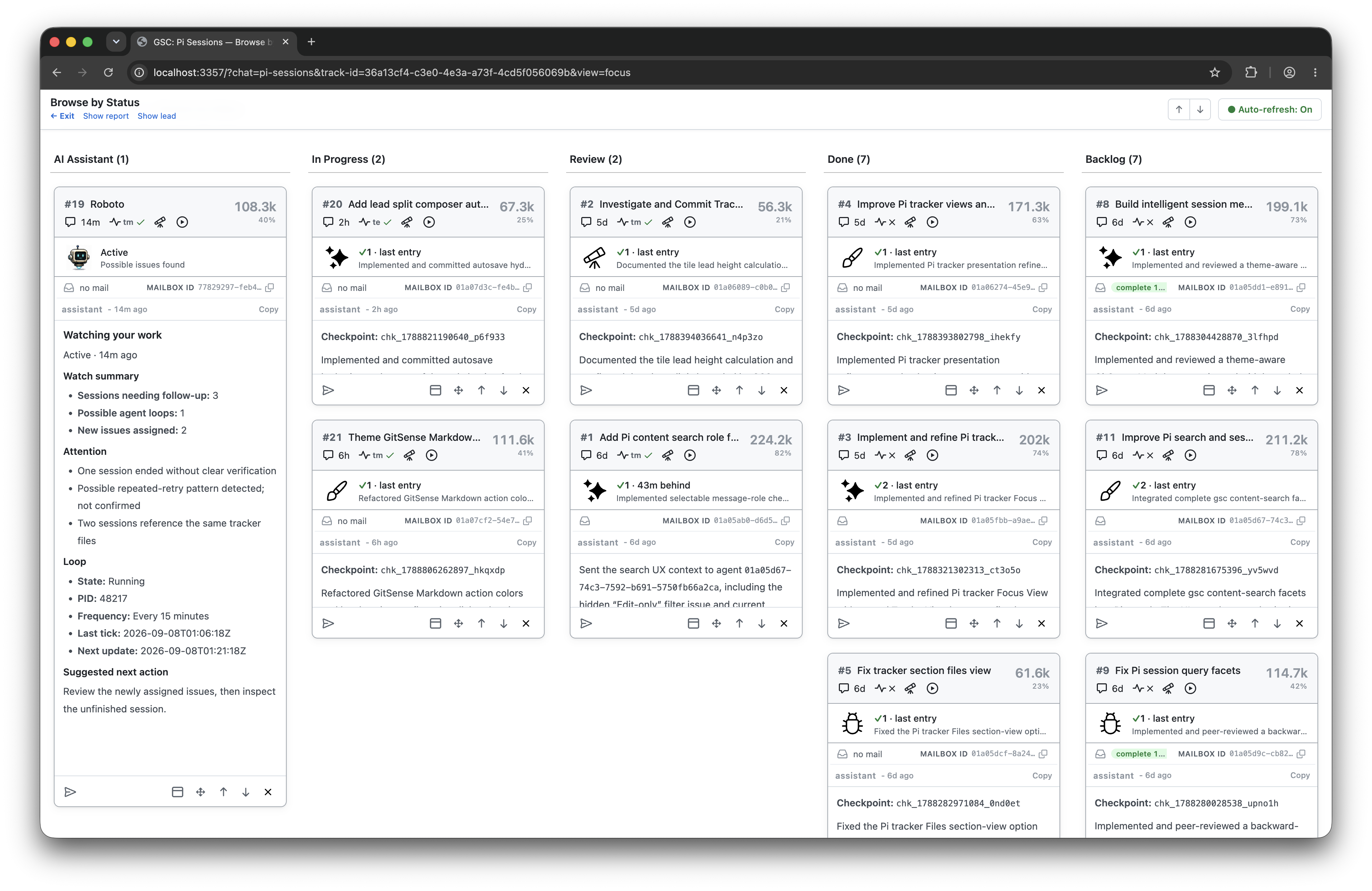The image size is (1372, 891).
Task: Reload the page
Action: 108,72
